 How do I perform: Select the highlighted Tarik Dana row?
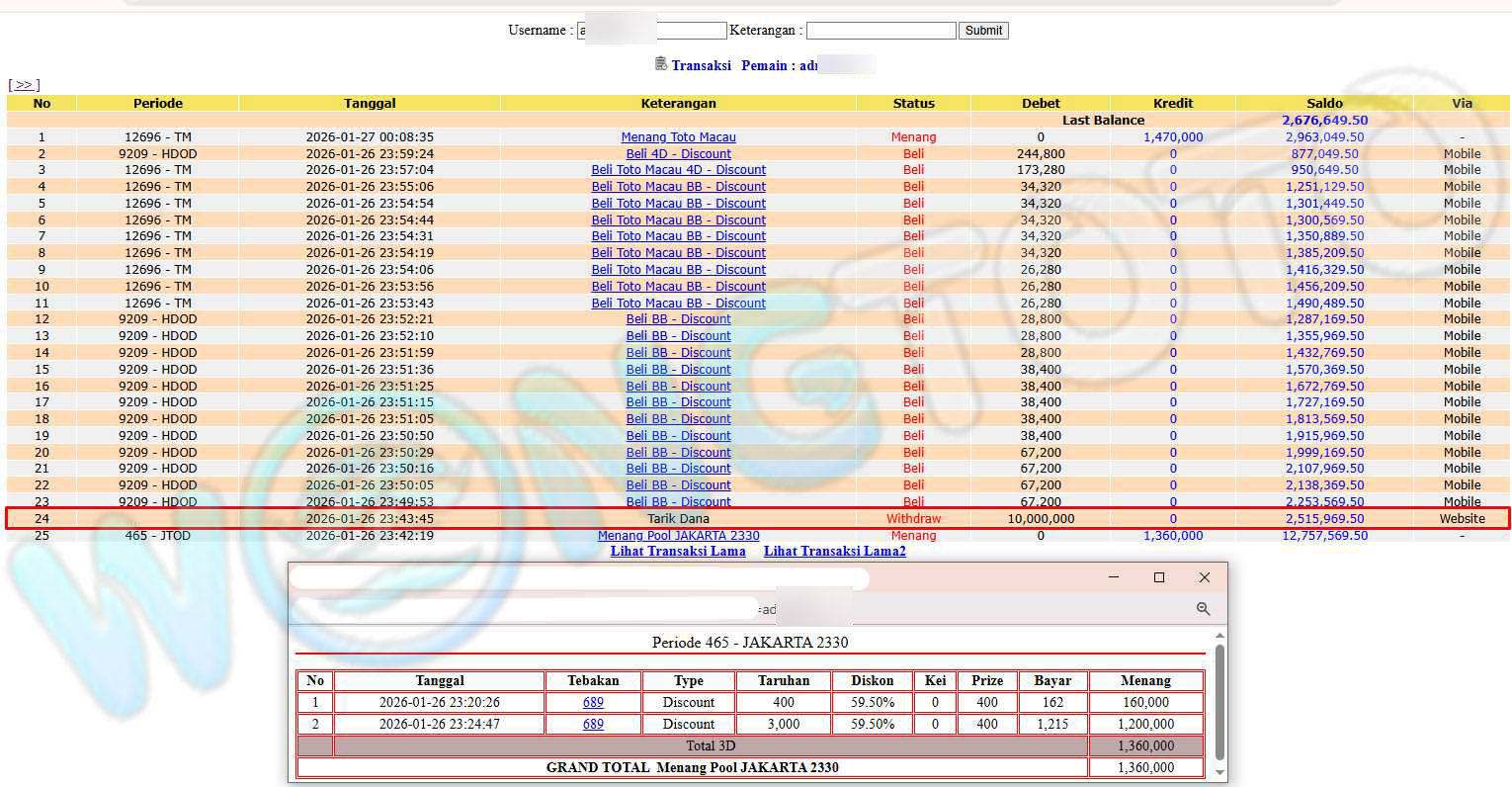click(678, 519)
